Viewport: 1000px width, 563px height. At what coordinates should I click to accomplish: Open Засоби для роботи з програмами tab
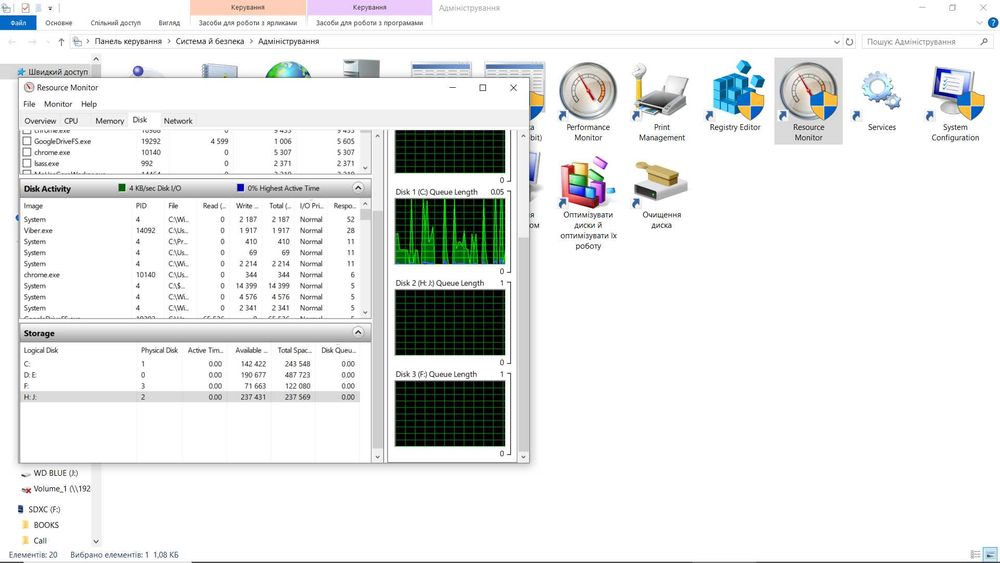pos(369,23)
